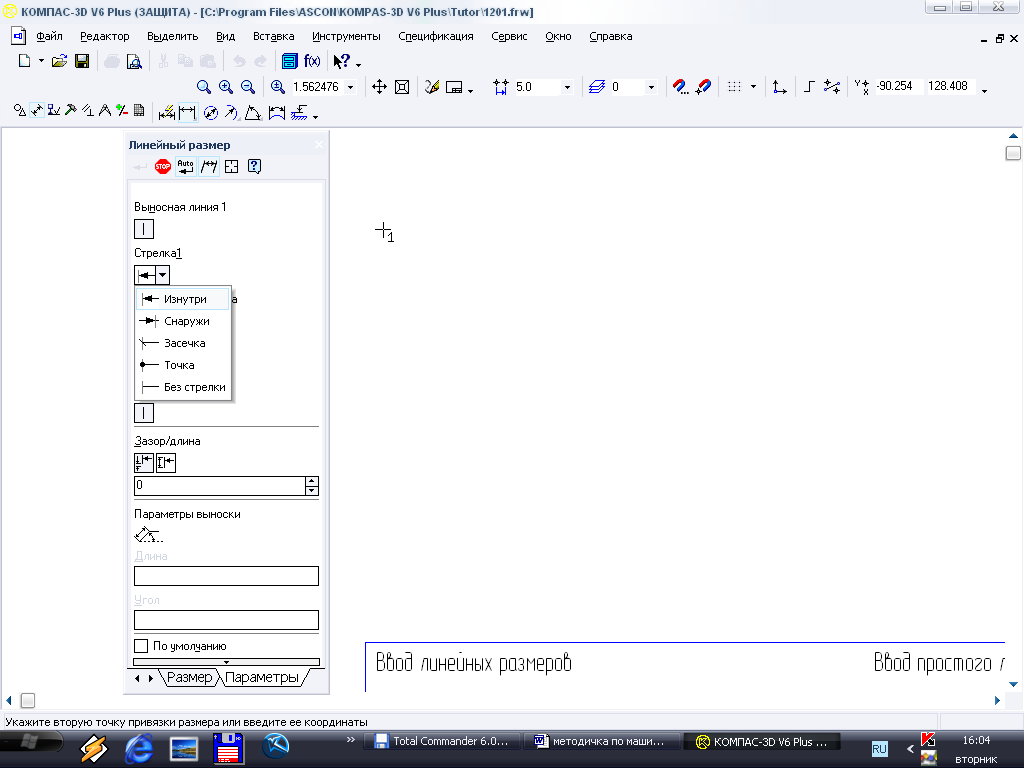Image resolution: width=1024 pixels, height=768 pixels.
Task: Activate the pan (move view) tool
Action: tap(379, 87)
